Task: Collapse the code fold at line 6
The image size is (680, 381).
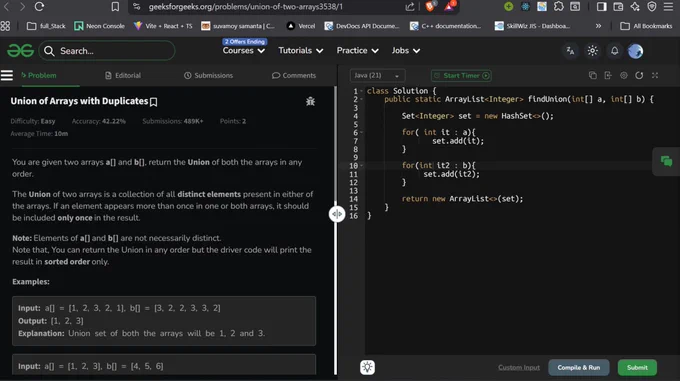Action: click(362, 133)
